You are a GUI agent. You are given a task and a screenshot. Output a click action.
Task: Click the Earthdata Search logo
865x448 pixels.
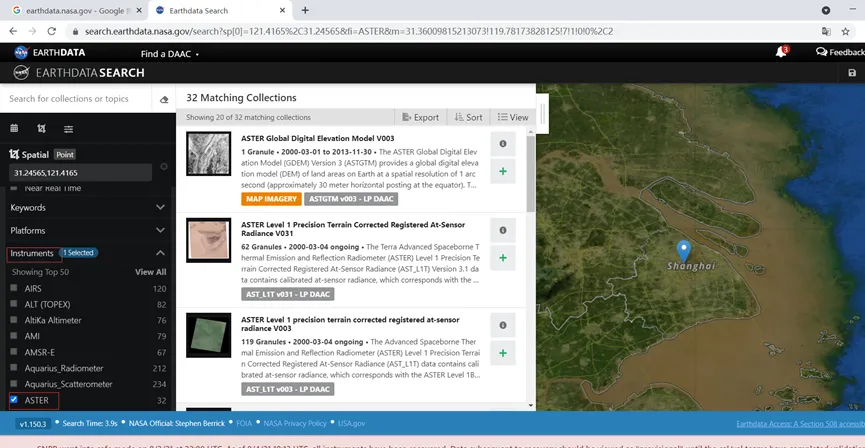[79, 73]
